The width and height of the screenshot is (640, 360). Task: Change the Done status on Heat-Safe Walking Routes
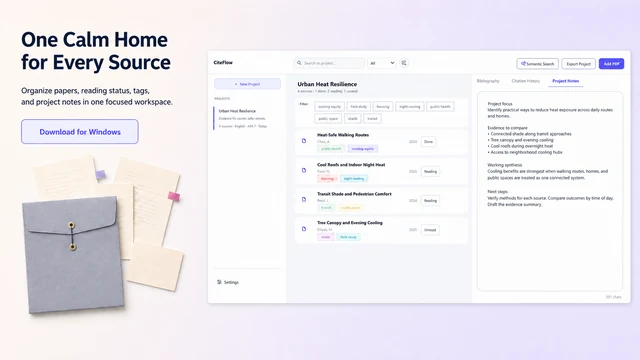click(x=428, y=142)
